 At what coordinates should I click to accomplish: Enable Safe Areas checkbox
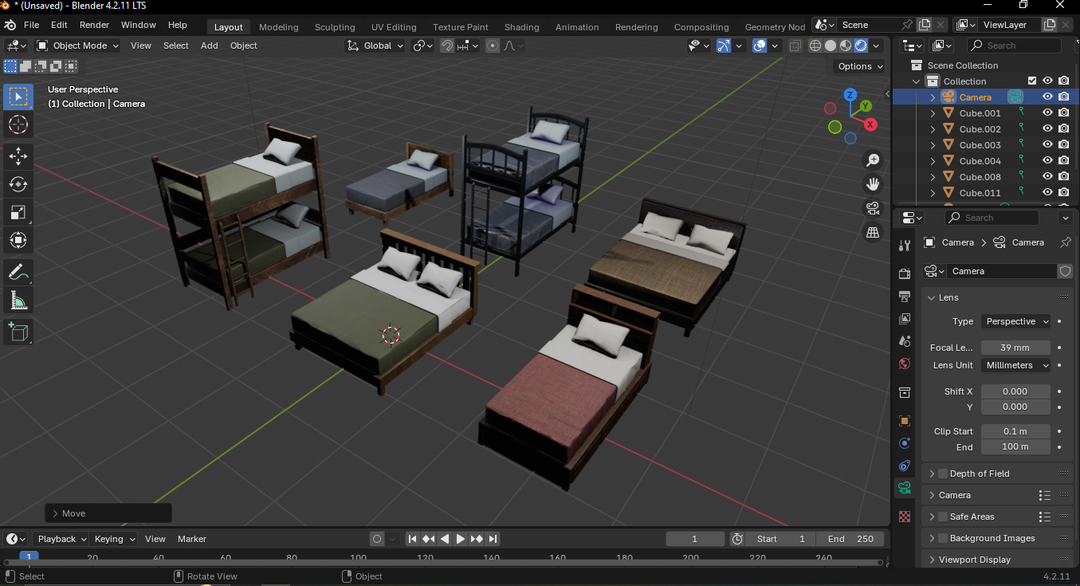[943, 516]
